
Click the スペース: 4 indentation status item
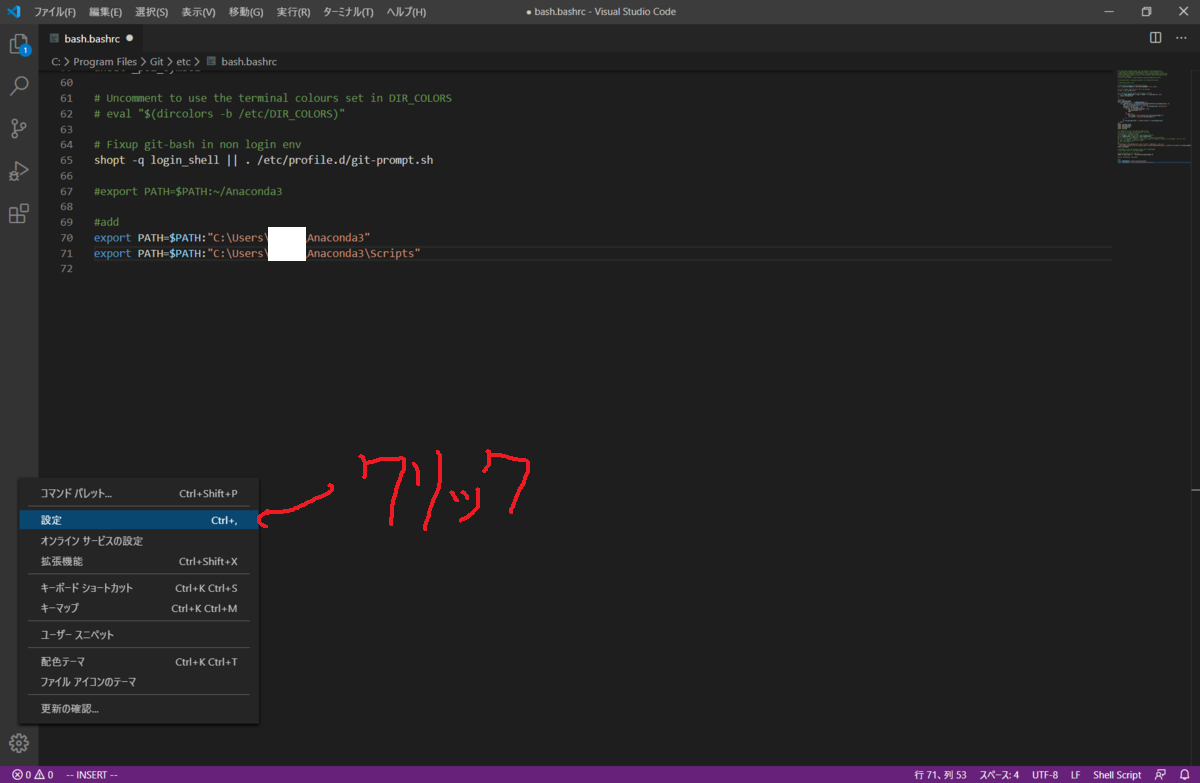pyautogui.click(x=999, y=775)
